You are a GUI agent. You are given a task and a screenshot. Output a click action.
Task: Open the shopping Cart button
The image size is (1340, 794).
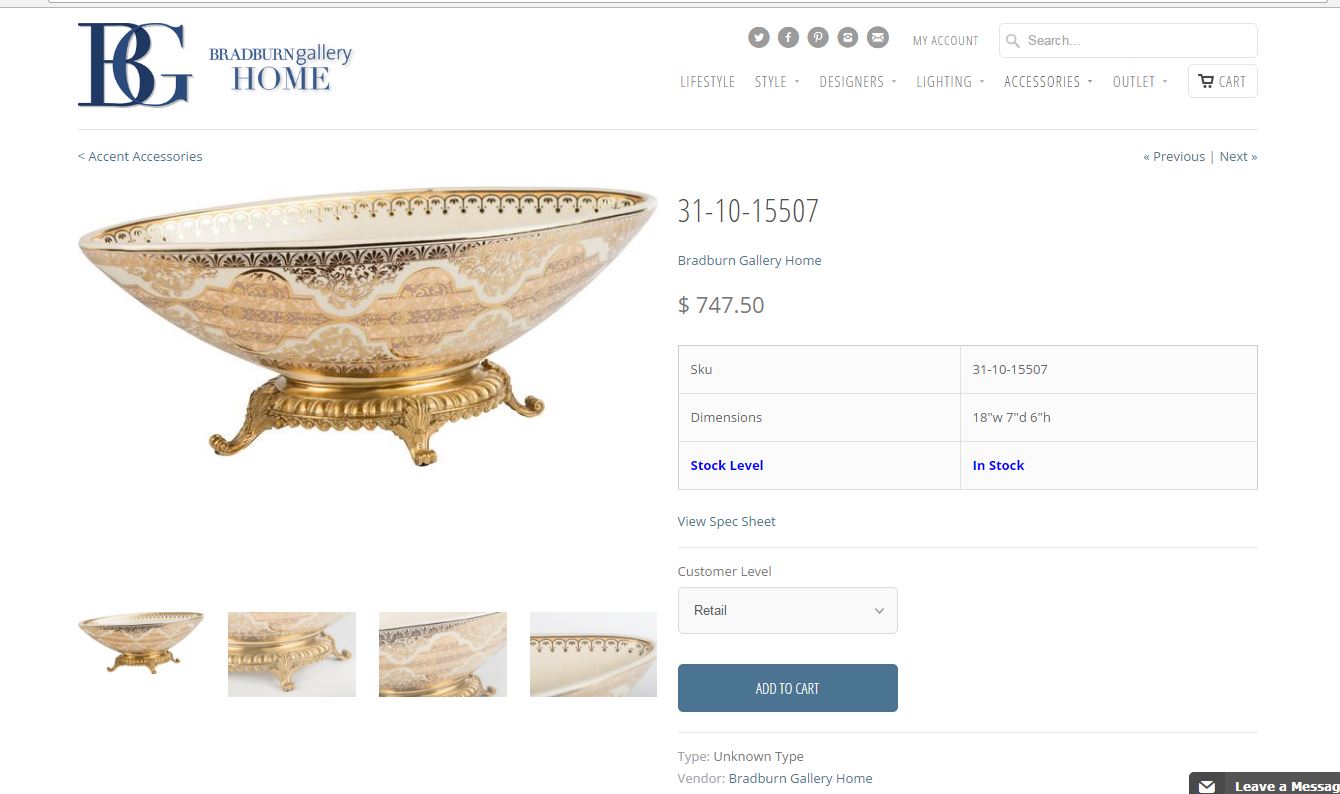(1222, 81)
